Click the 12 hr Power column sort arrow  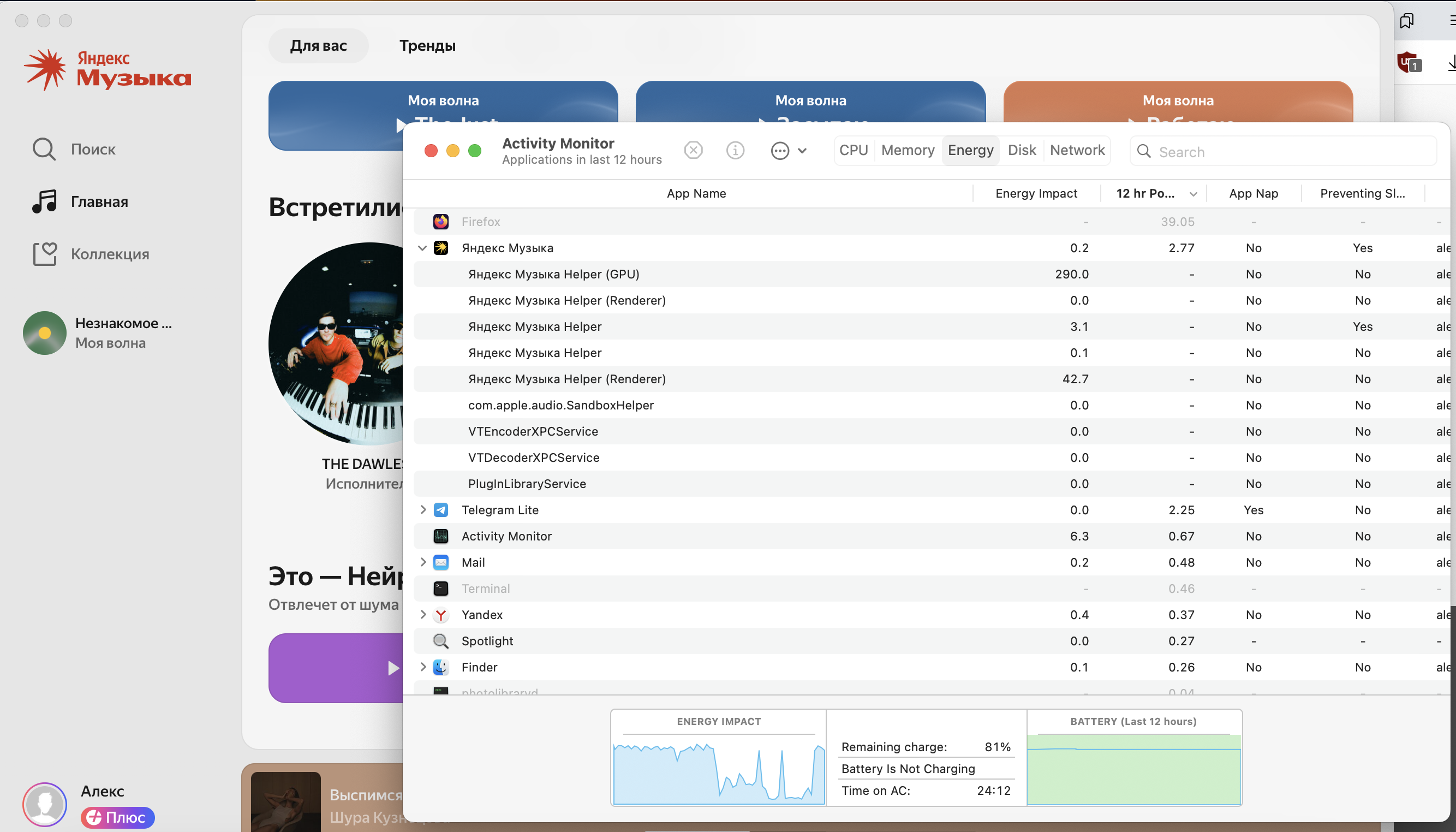click(1194, 194)
